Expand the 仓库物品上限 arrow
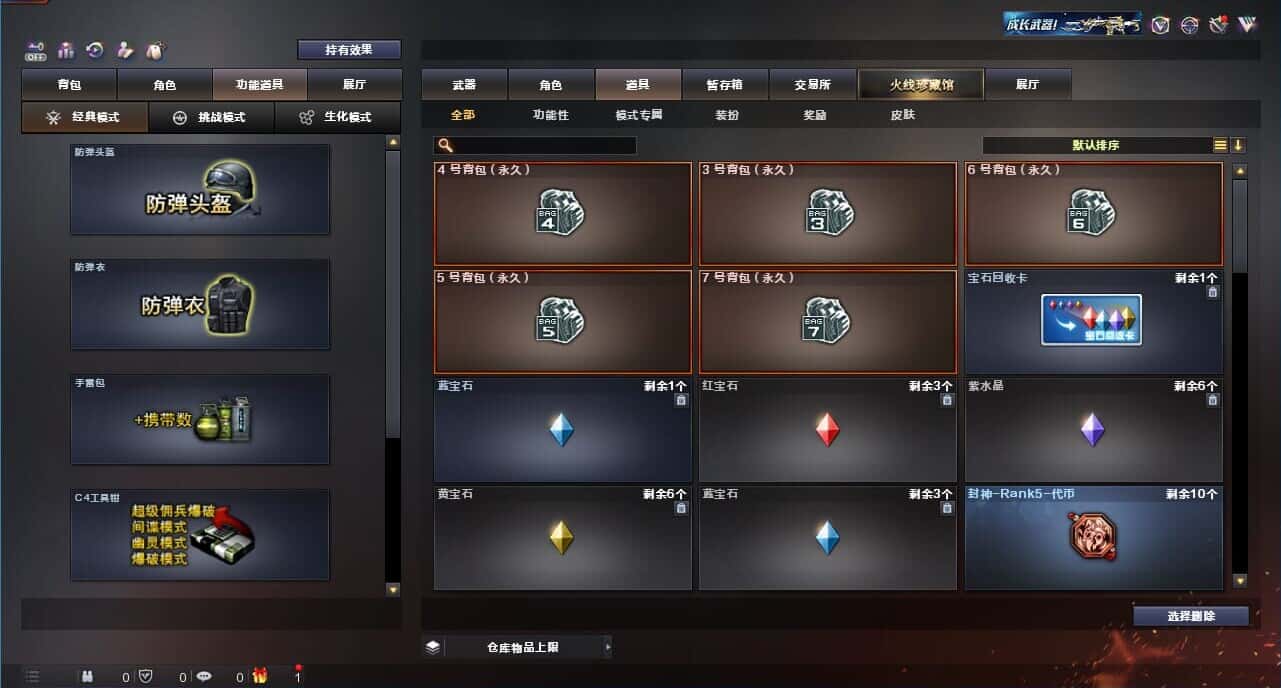This screenshot has height=688, width=1281. (x=607, y=647)
